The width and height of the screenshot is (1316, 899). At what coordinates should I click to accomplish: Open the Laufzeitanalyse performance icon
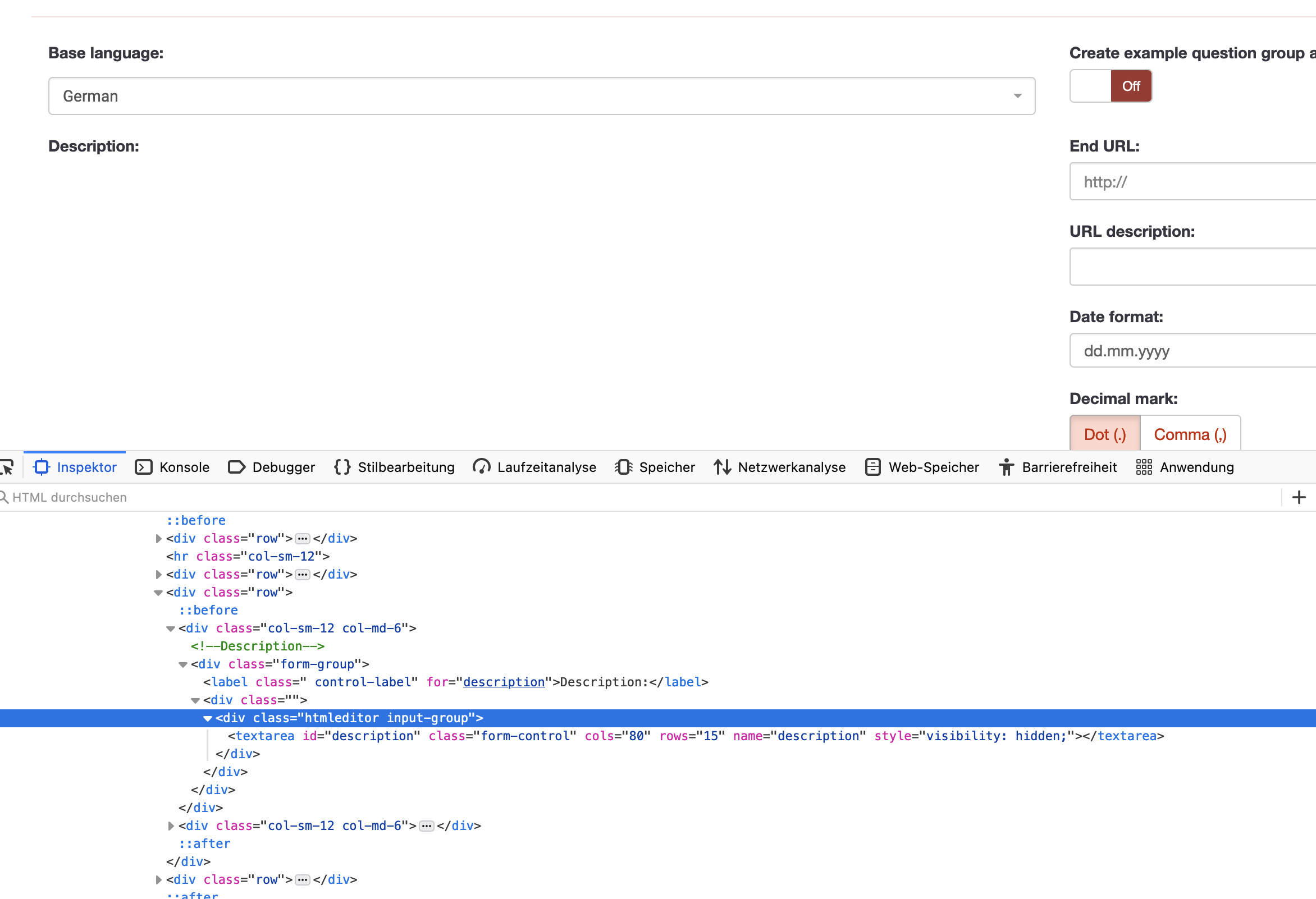pyautogui.click(x=481, y=467)
